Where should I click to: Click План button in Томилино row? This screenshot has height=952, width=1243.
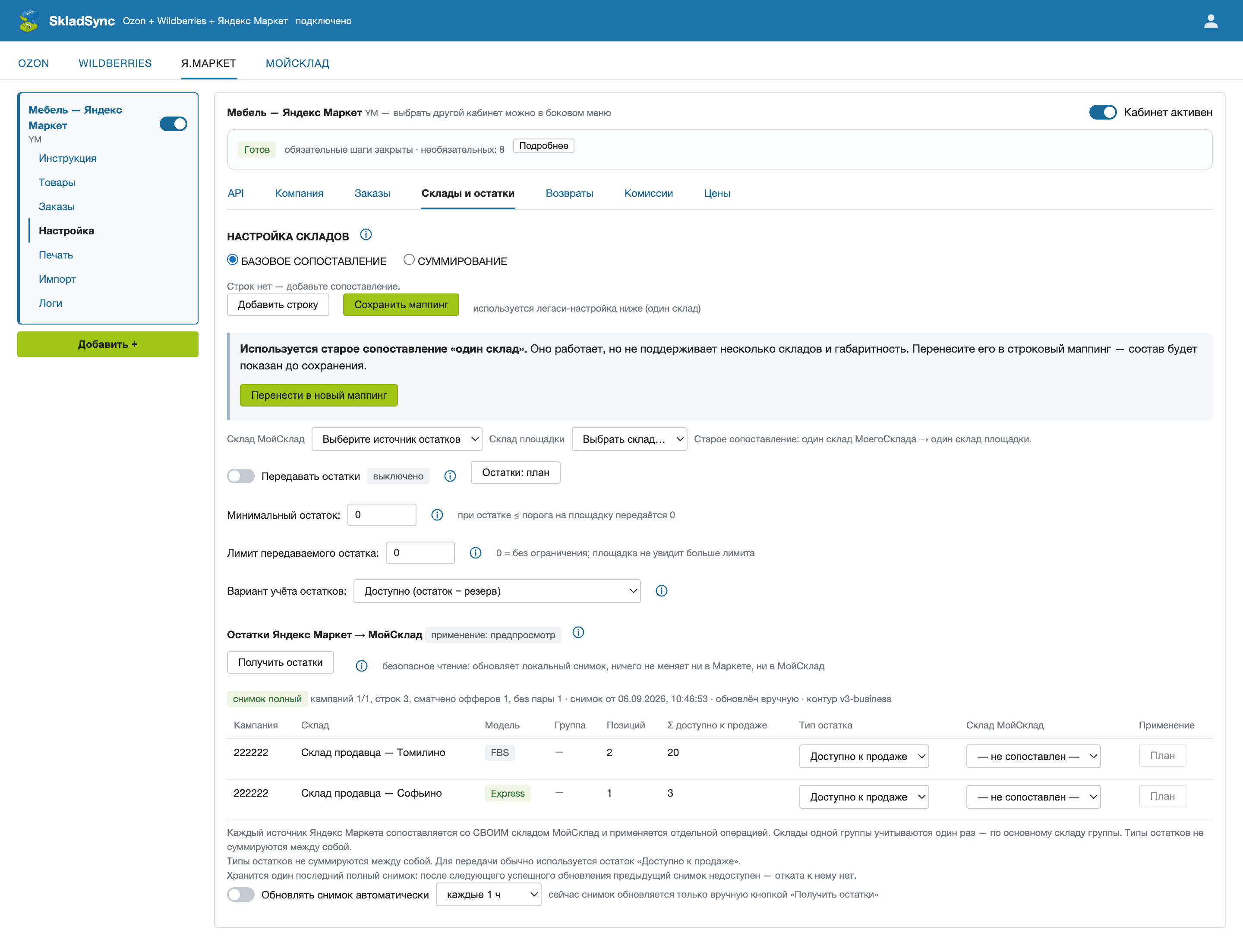pyautogui.click(x=1163, y=756)
